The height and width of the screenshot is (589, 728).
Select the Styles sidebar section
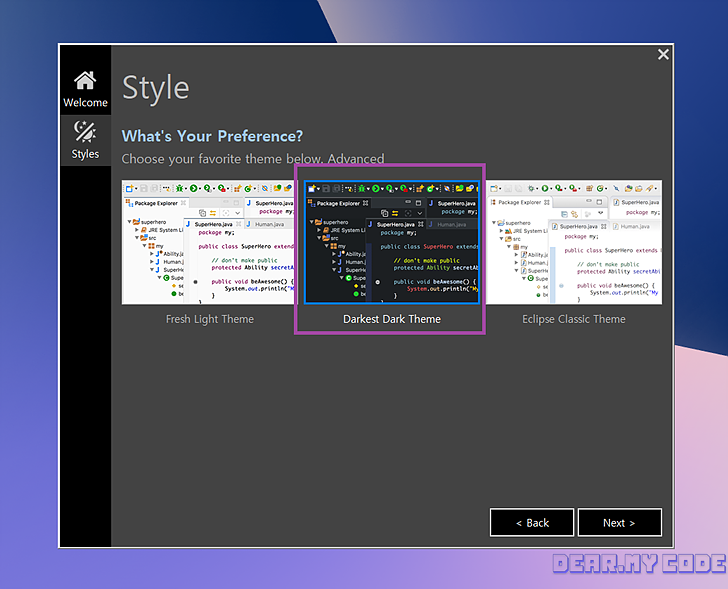(85, 140)
